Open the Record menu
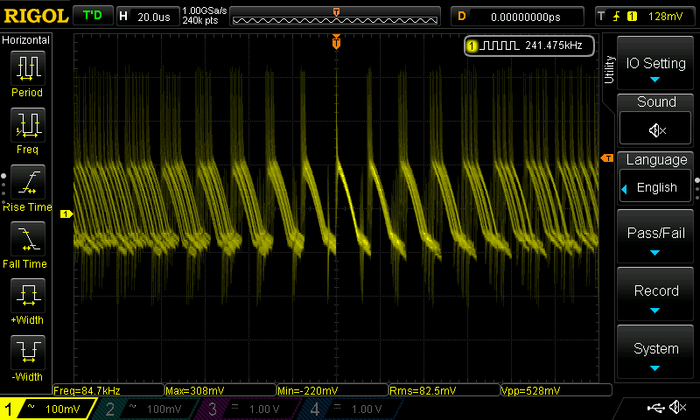700x420 pixels. point(655,297)
